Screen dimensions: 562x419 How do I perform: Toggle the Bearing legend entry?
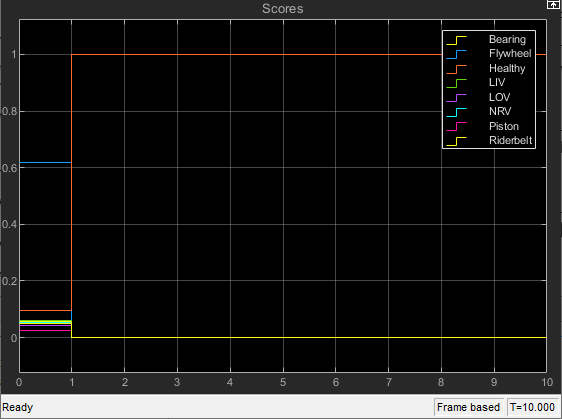(x=507, y=39)
